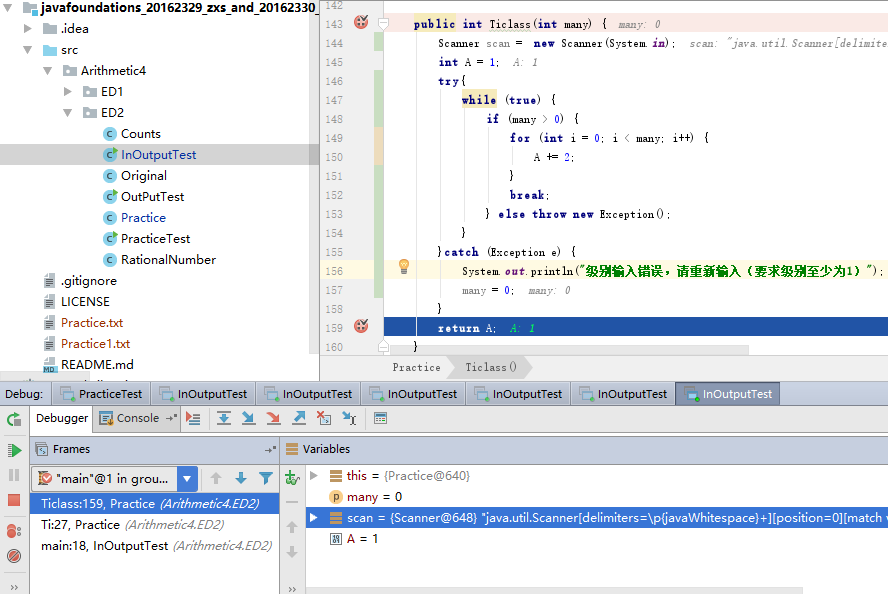888x594 pixels.
Task: Open Counts class file
Action: pyautogui.click(x=140, y=134)
